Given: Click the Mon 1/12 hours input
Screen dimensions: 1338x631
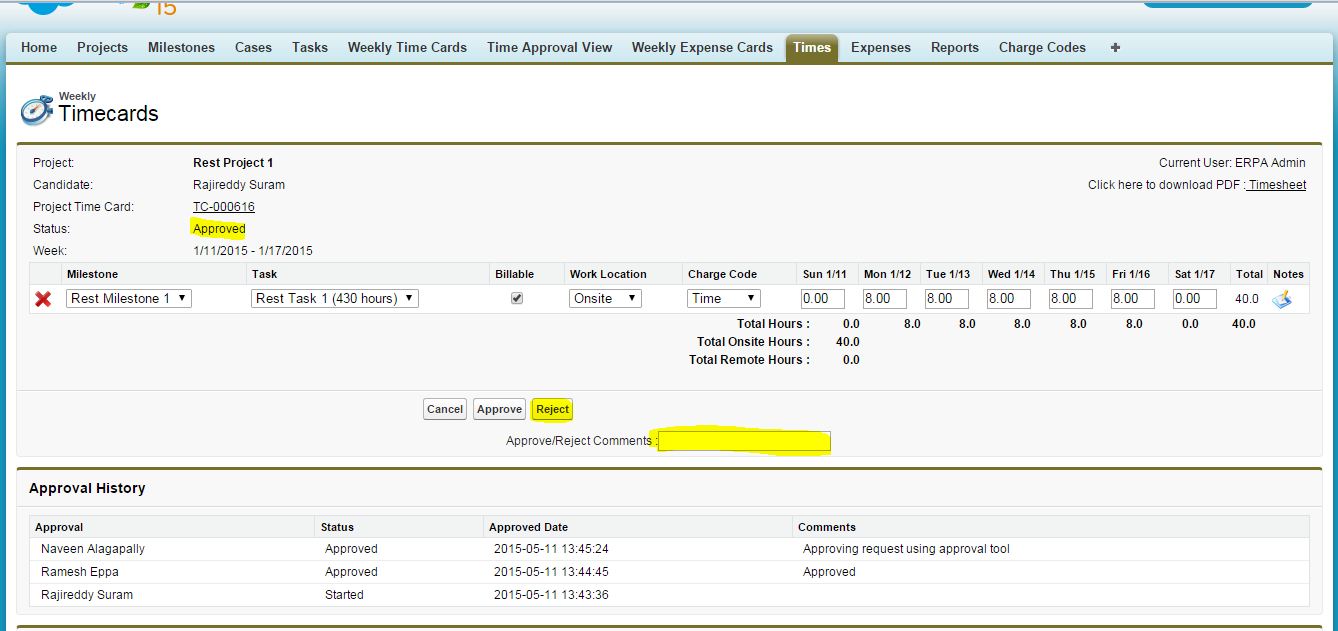Looking at the screenshot, I should (885, 298).
